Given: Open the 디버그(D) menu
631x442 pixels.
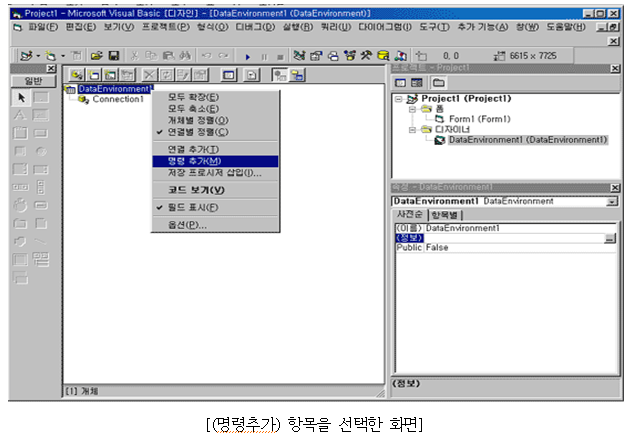Looking at the screenshot, I should pos(255,27).
